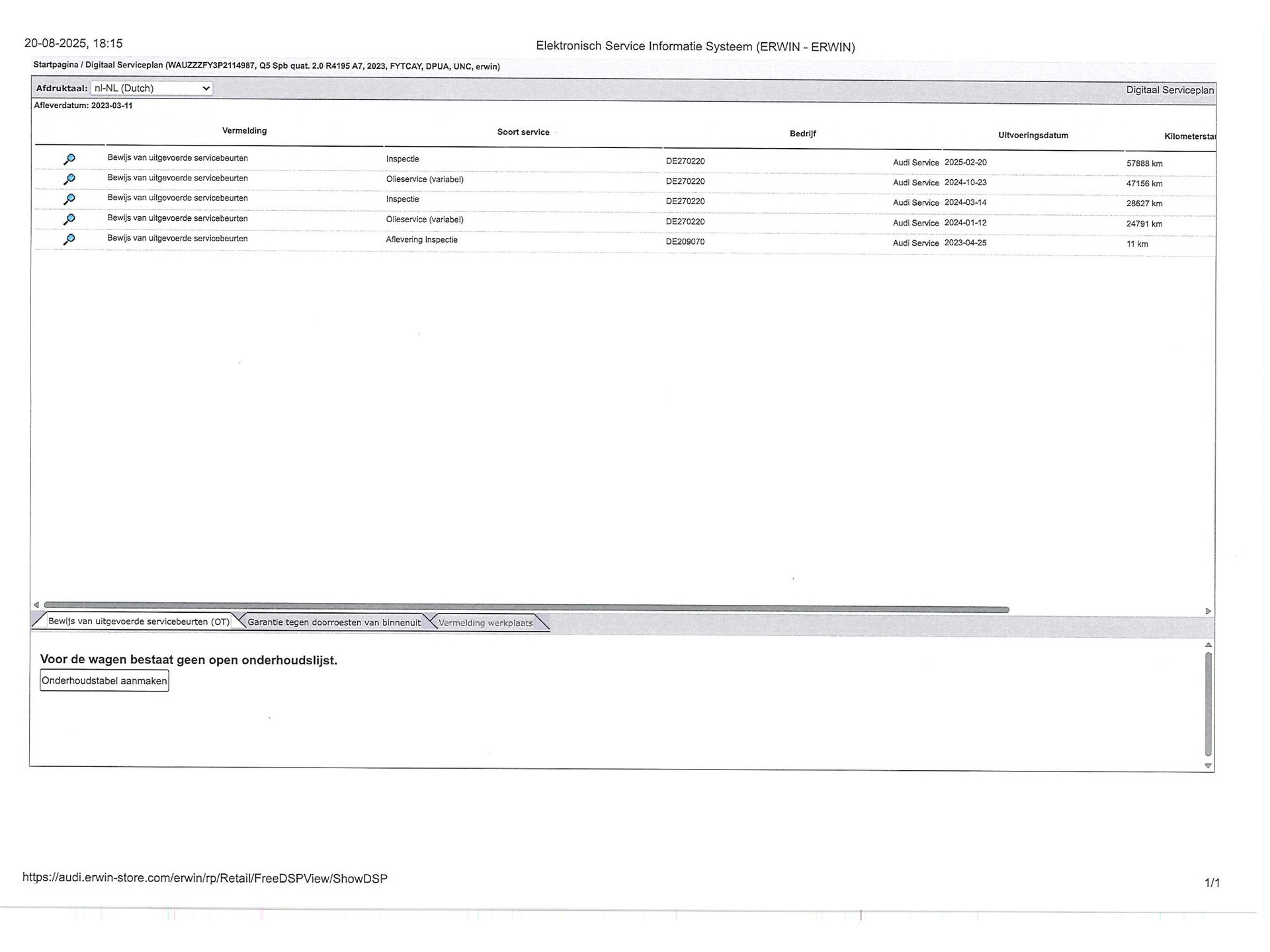Click the lower panel scroll down arrow
Image resolution: width=1270 pixels, height=952 pixels.
coord(1208,766)
